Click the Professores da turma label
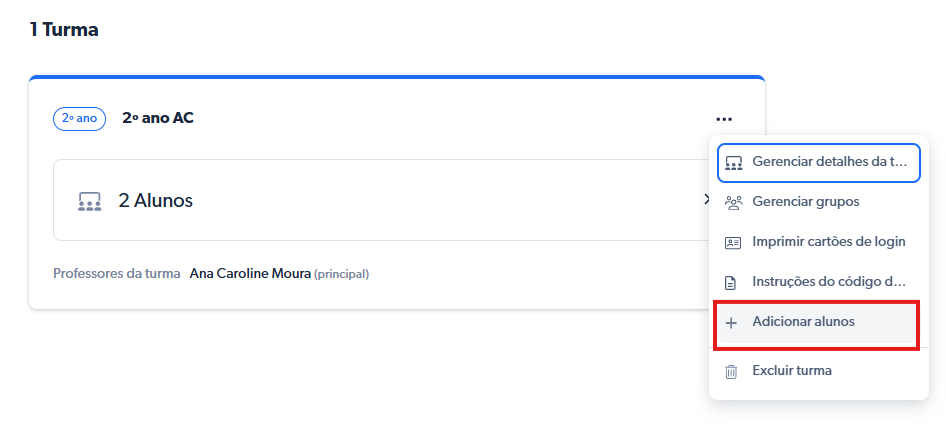This screenshot has height=440, width=946. click(x=116, y=273)
